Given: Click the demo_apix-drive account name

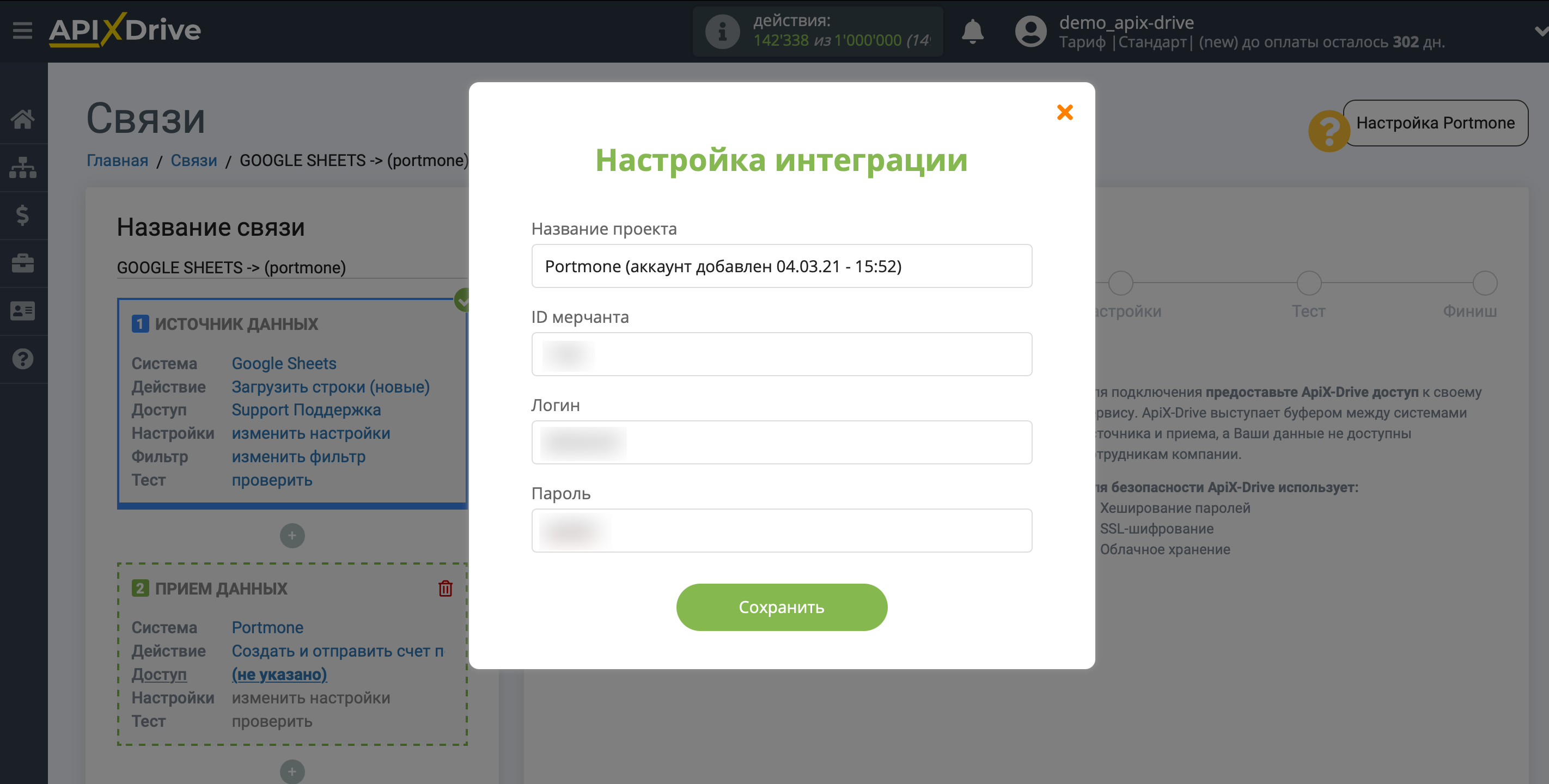Looking at the screenshot, I should pos(1126,22).
